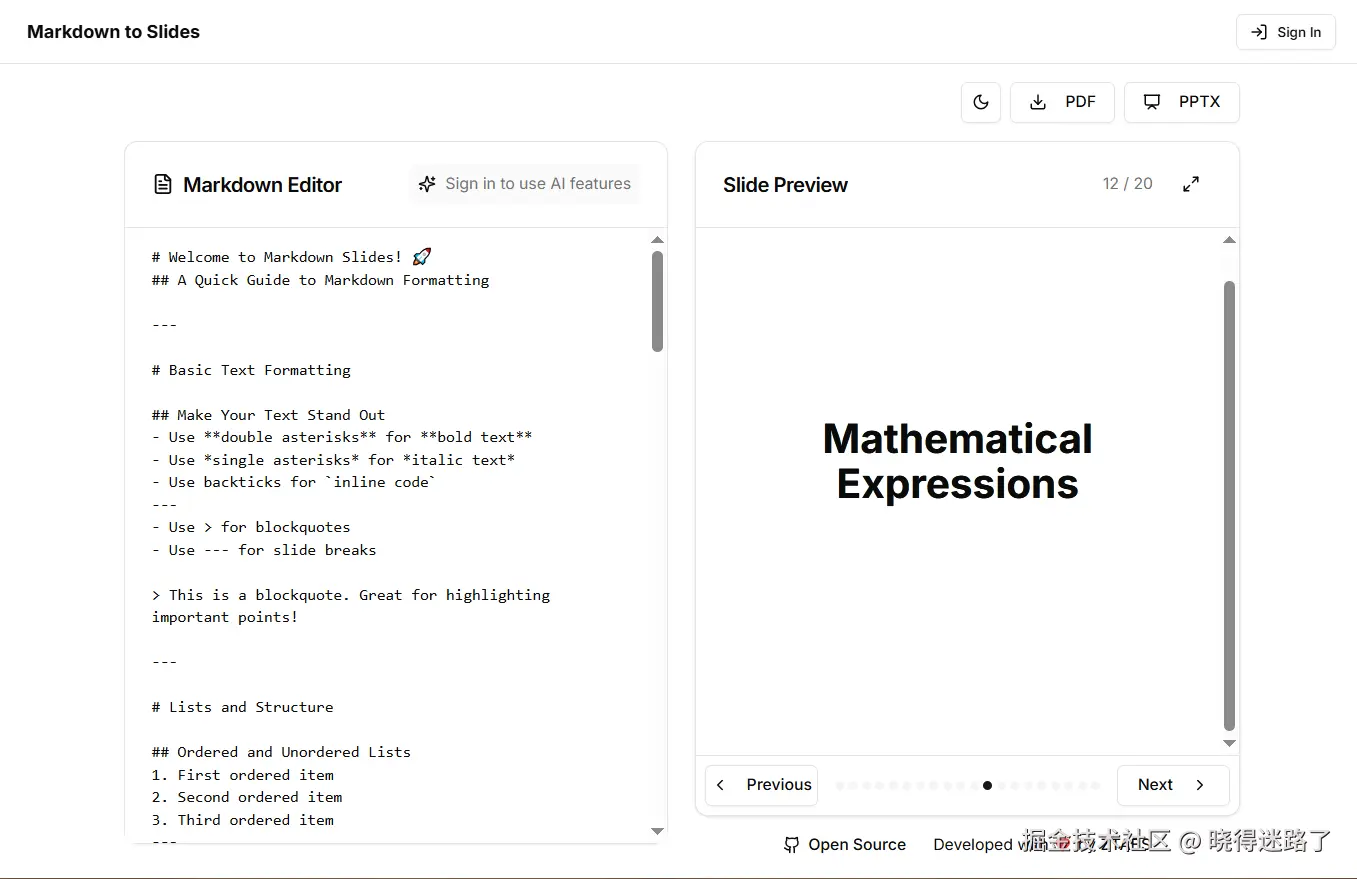Click the presentation icon inside the PPTX button
The image size is (1357, 879).
1152,102
